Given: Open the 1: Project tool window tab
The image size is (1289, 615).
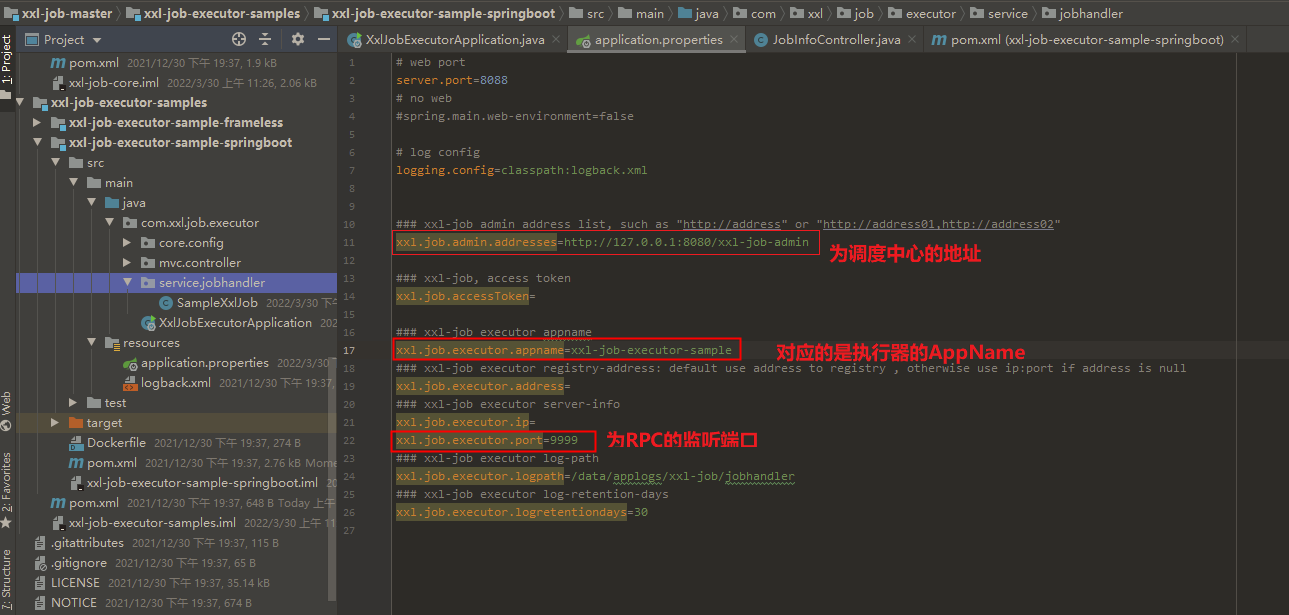Looking at the screenshot, I should click(7, 58).
